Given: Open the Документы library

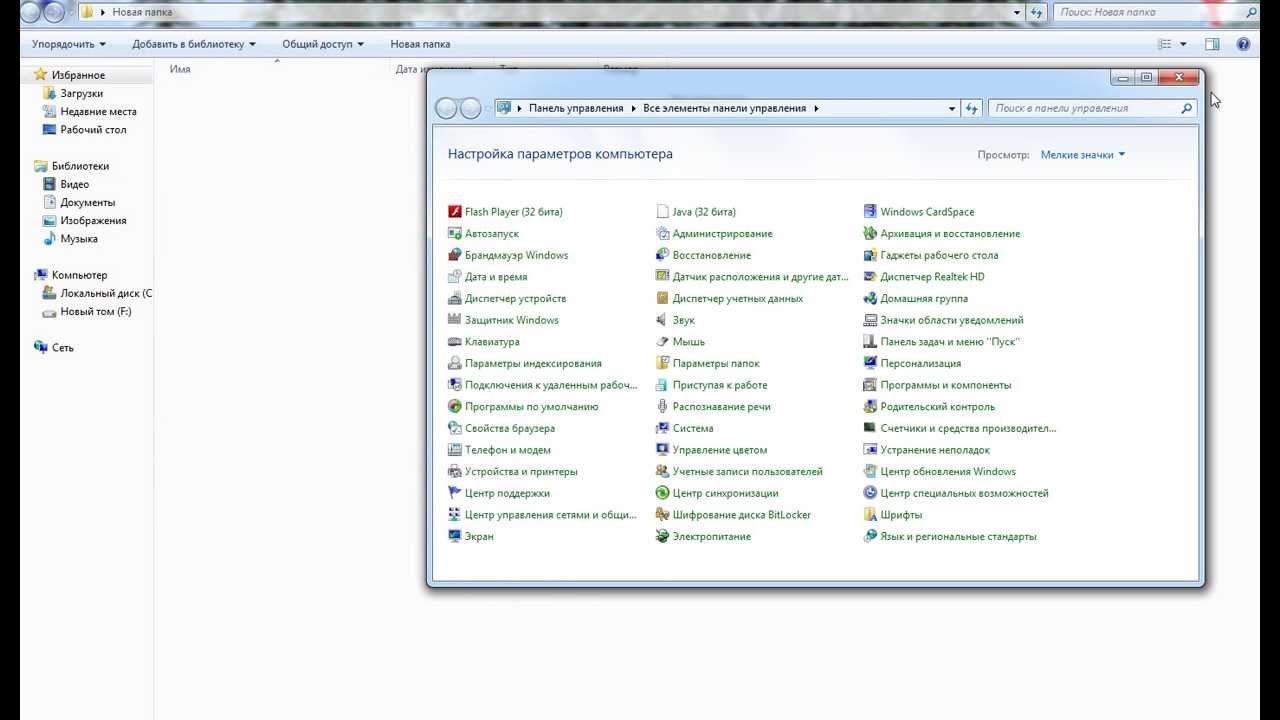Looking at the screenshot, I should [87, 203].
